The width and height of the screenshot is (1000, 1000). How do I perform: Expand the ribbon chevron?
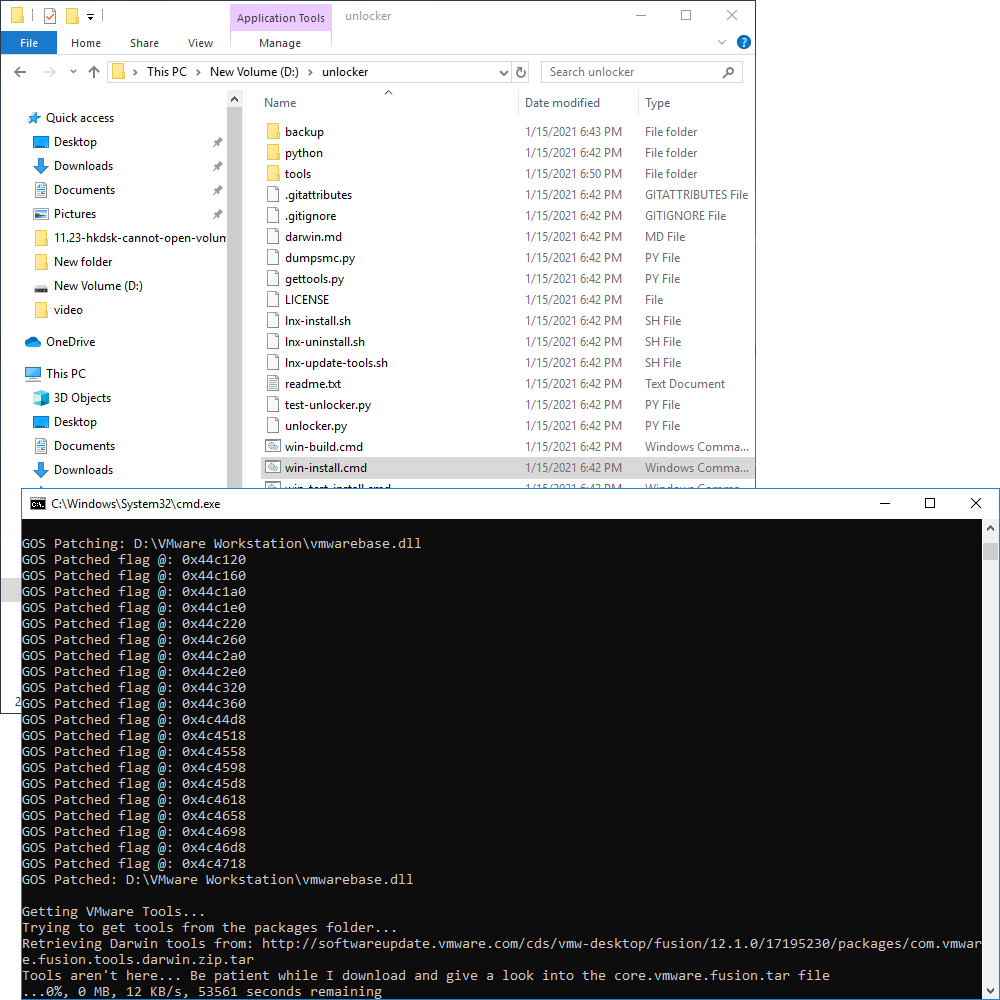[x=722, y=42]
